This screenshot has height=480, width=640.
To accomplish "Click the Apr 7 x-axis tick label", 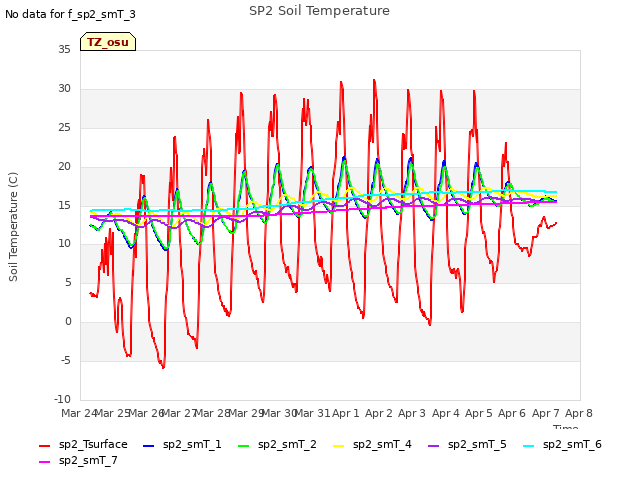I will tap(546, 413).
